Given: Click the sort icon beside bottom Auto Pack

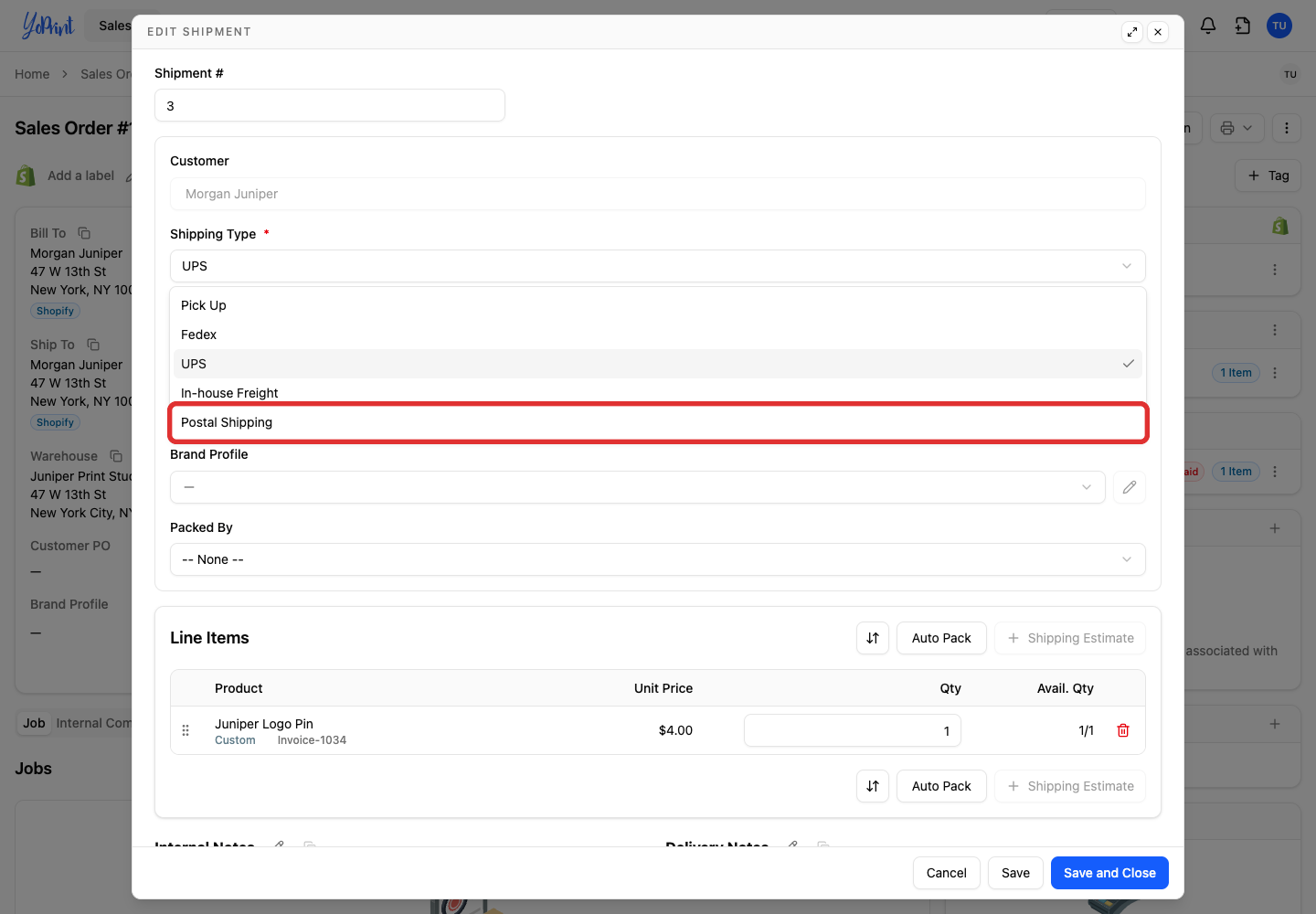Looking at the screenshot, I should [873, 786].
